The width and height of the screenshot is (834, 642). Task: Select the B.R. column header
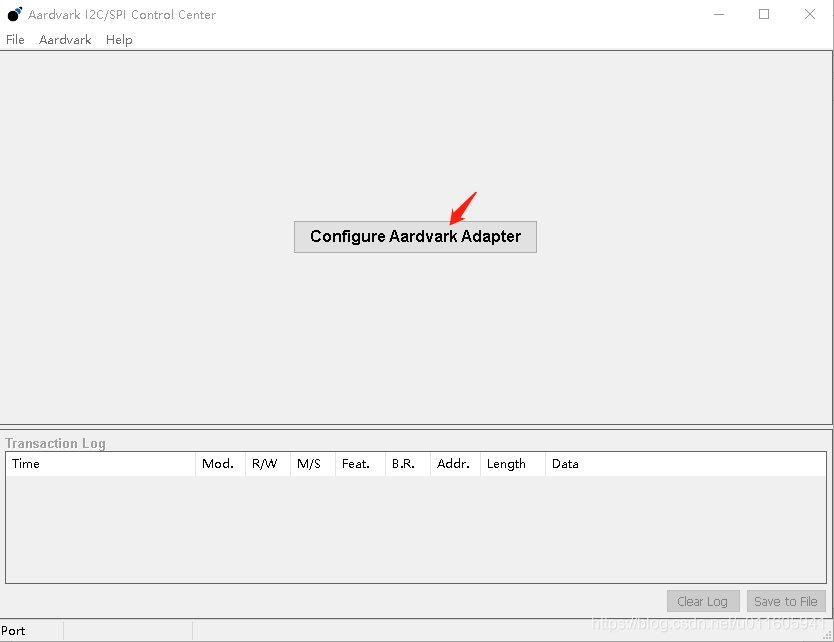click(x=407, y=464)
